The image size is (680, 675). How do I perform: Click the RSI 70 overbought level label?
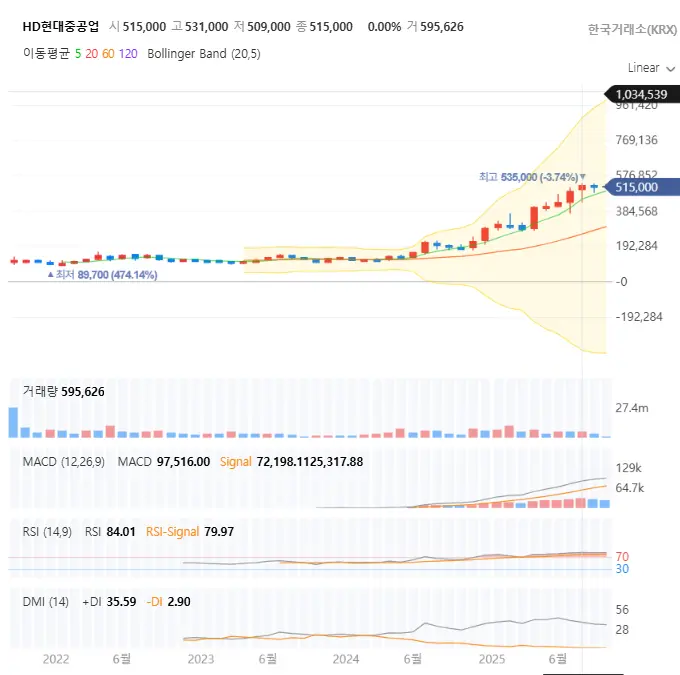[x=622, y=556]
